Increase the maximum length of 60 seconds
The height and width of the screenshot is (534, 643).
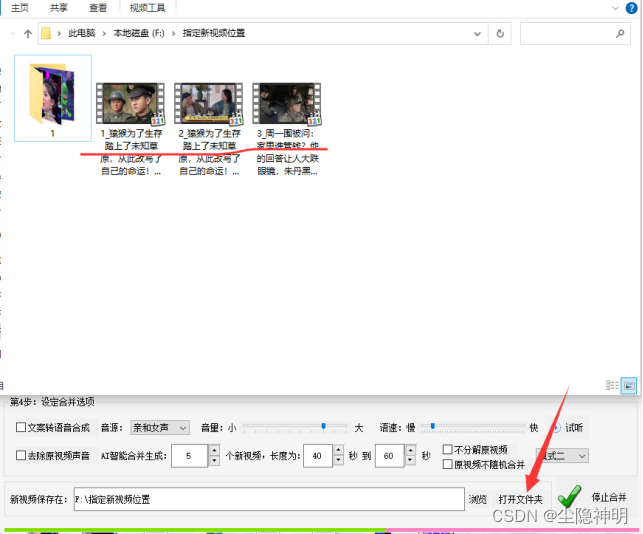click(410, 450)
